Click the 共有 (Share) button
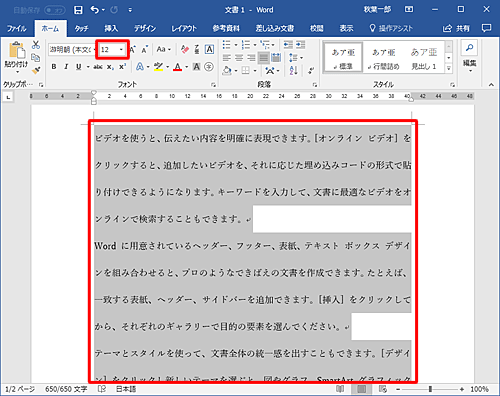The image size is (500, 396). pos(456,29)
